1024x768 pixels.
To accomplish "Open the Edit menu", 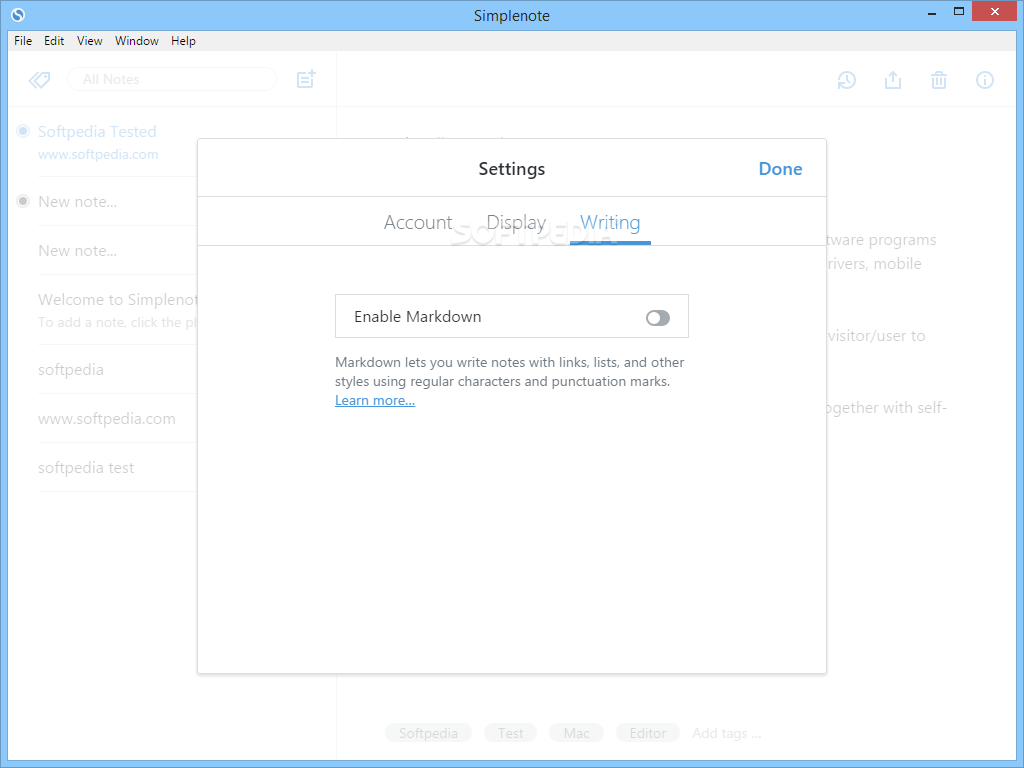I will (54, 40).
